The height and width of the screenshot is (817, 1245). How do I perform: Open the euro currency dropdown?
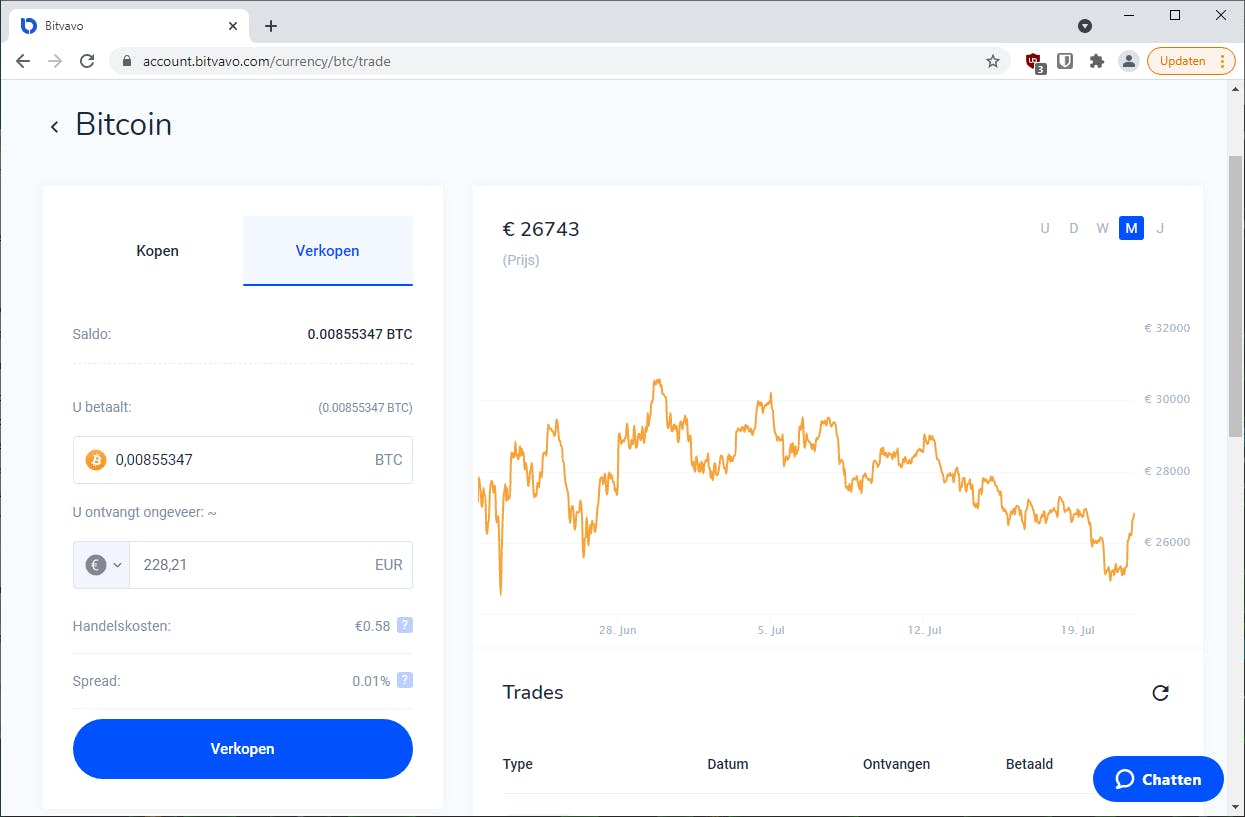[102, 565]
